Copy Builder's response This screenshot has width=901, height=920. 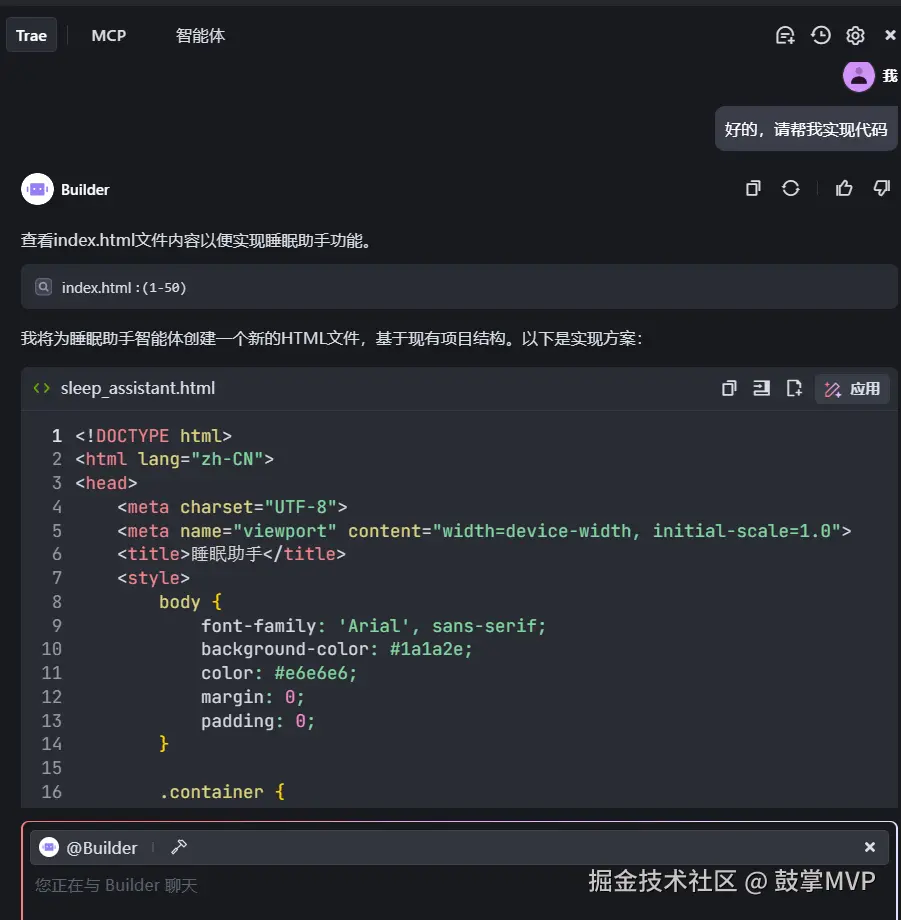pos(753,188)
